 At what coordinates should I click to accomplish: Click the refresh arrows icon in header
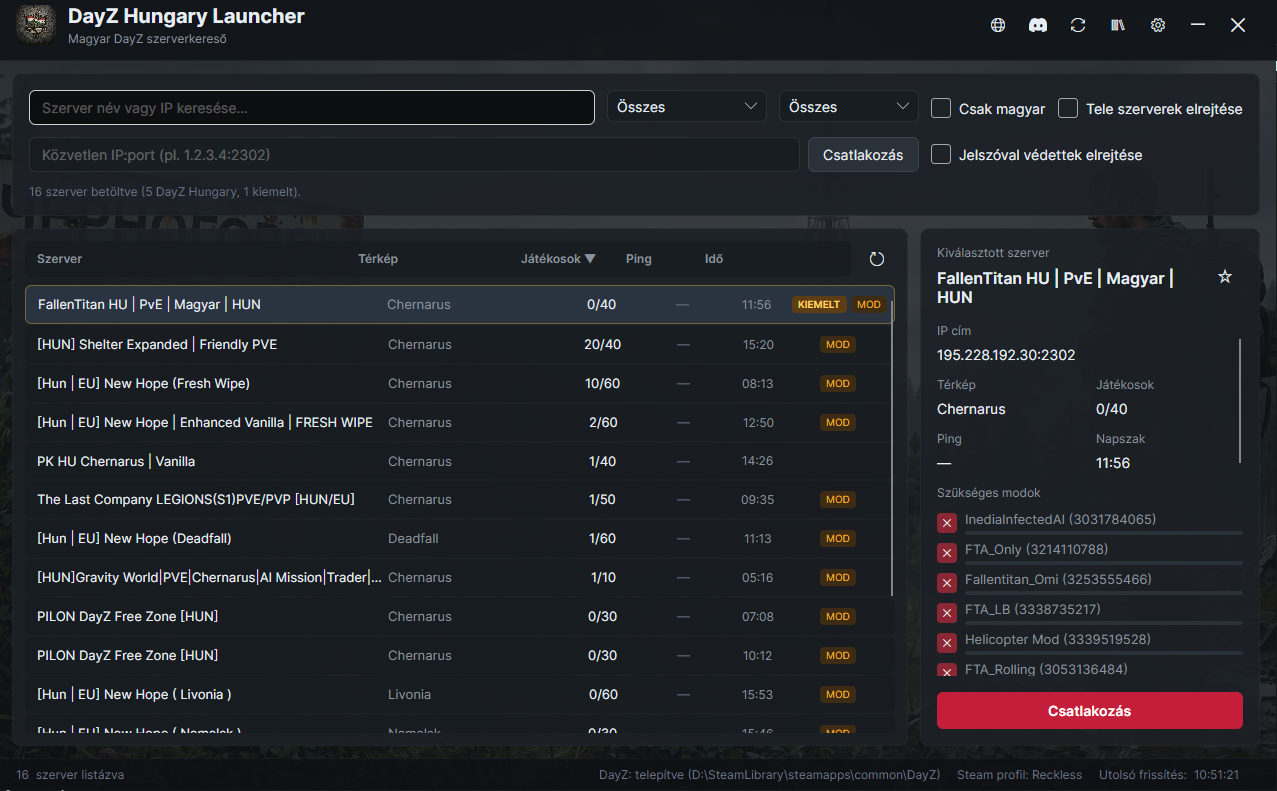coord(1078,26)
